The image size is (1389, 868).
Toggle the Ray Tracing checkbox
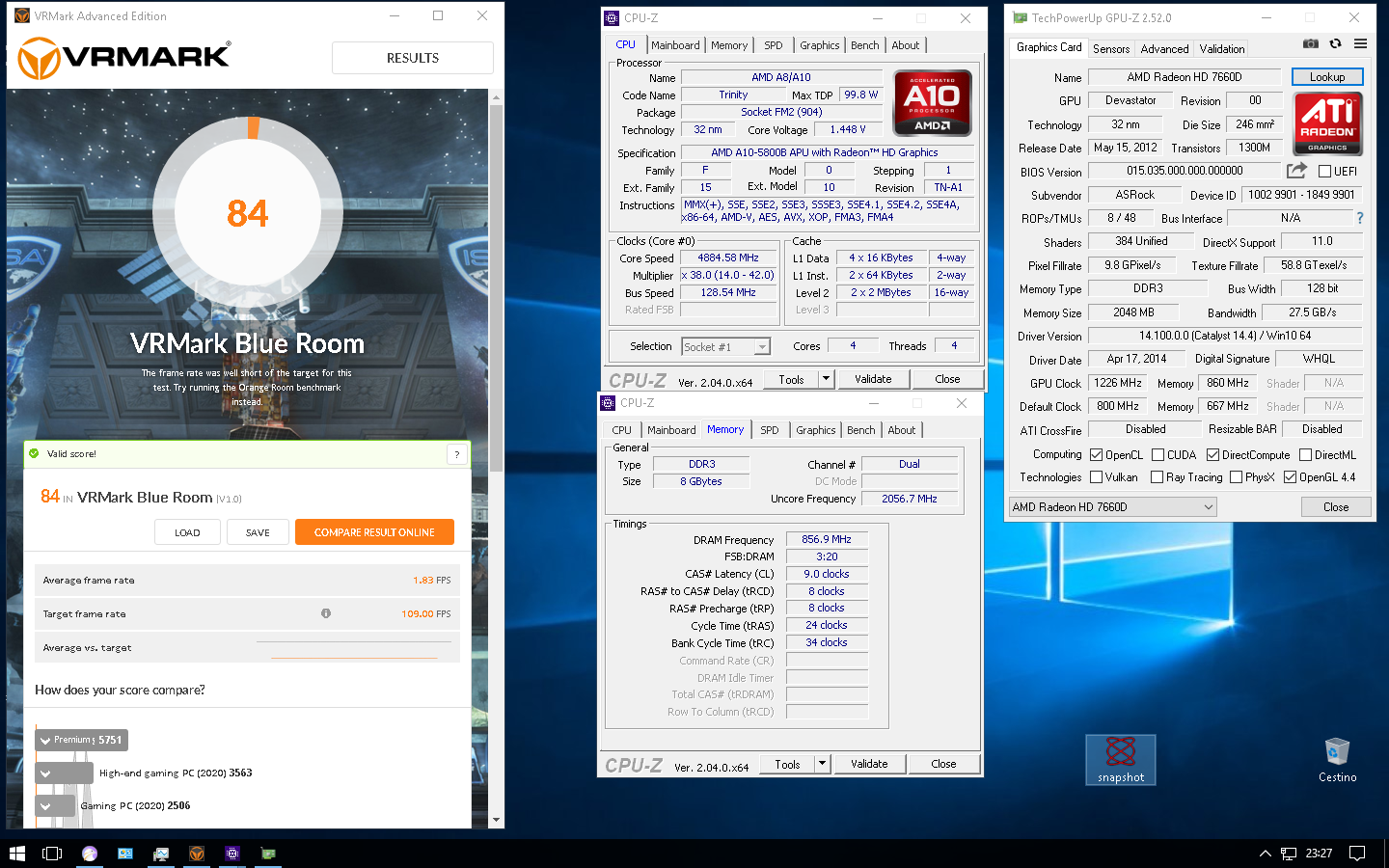1157,477
